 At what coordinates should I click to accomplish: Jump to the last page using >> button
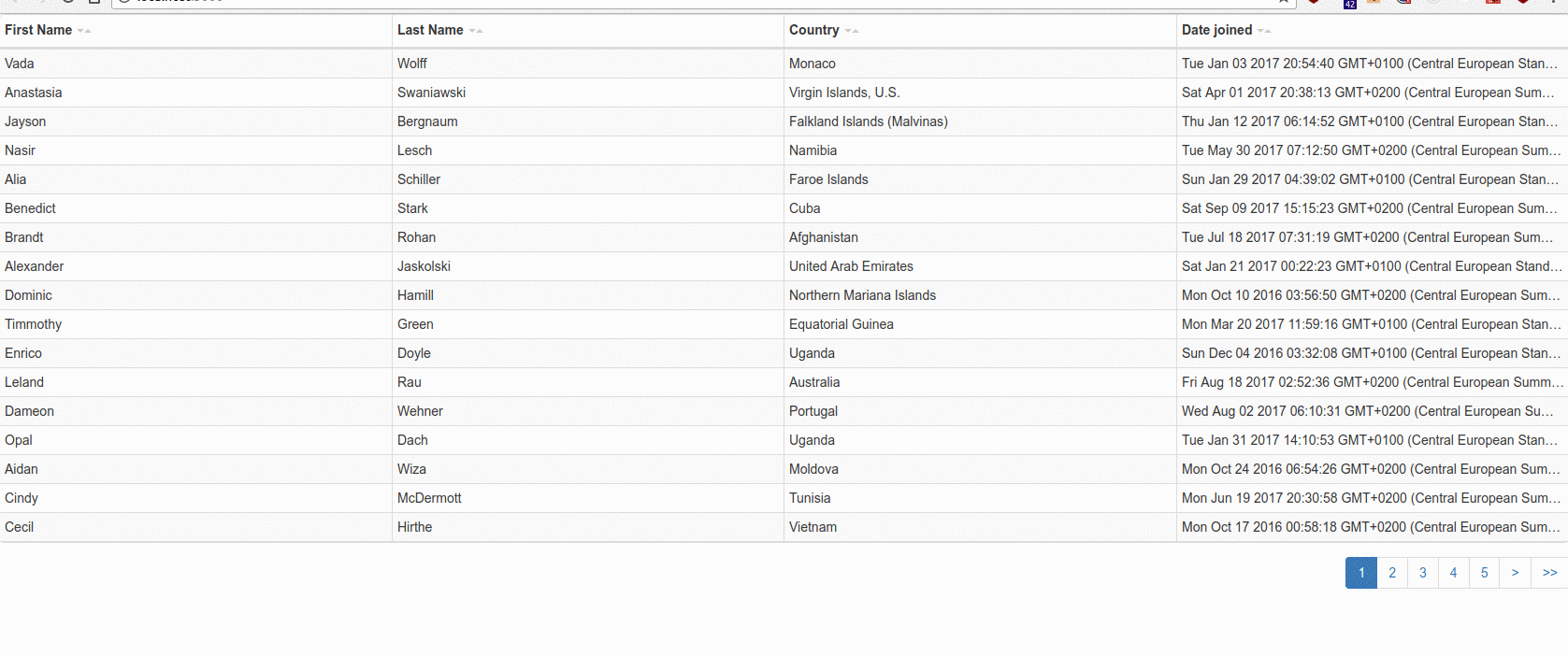[1547, 573]
